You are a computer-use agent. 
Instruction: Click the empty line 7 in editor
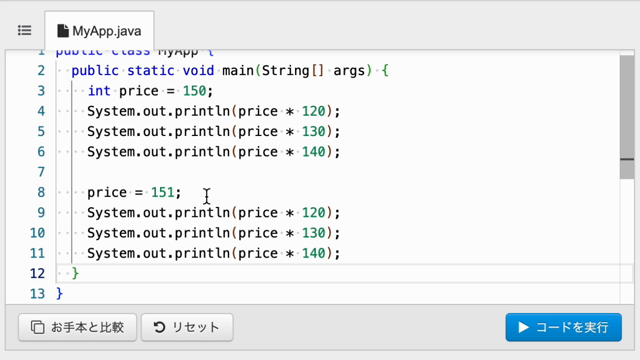pyautogui.click(x=339, y=172)
